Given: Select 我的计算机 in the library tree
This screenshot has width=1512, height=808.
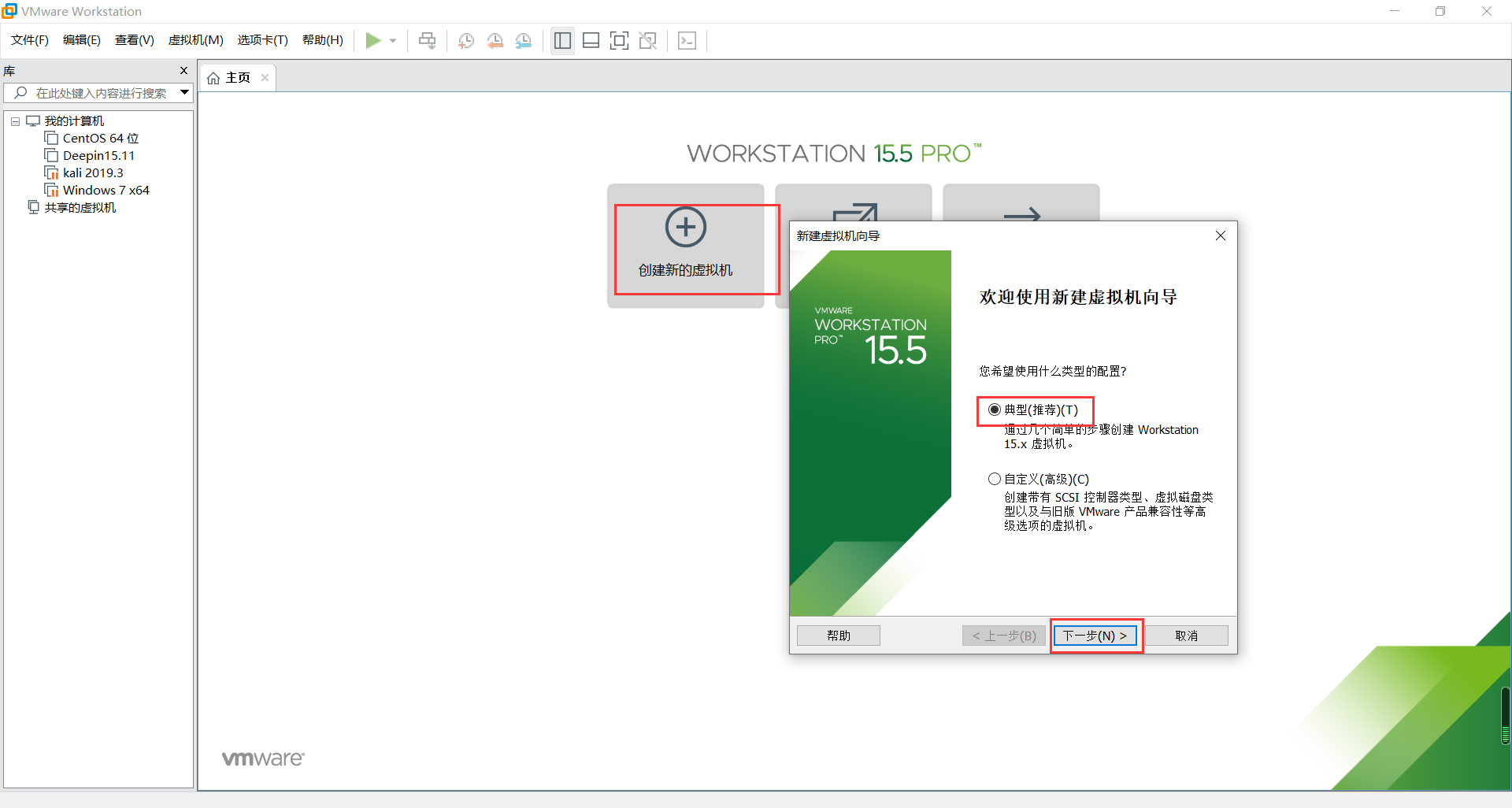Looking at the screenshot, I should point(74,121).
